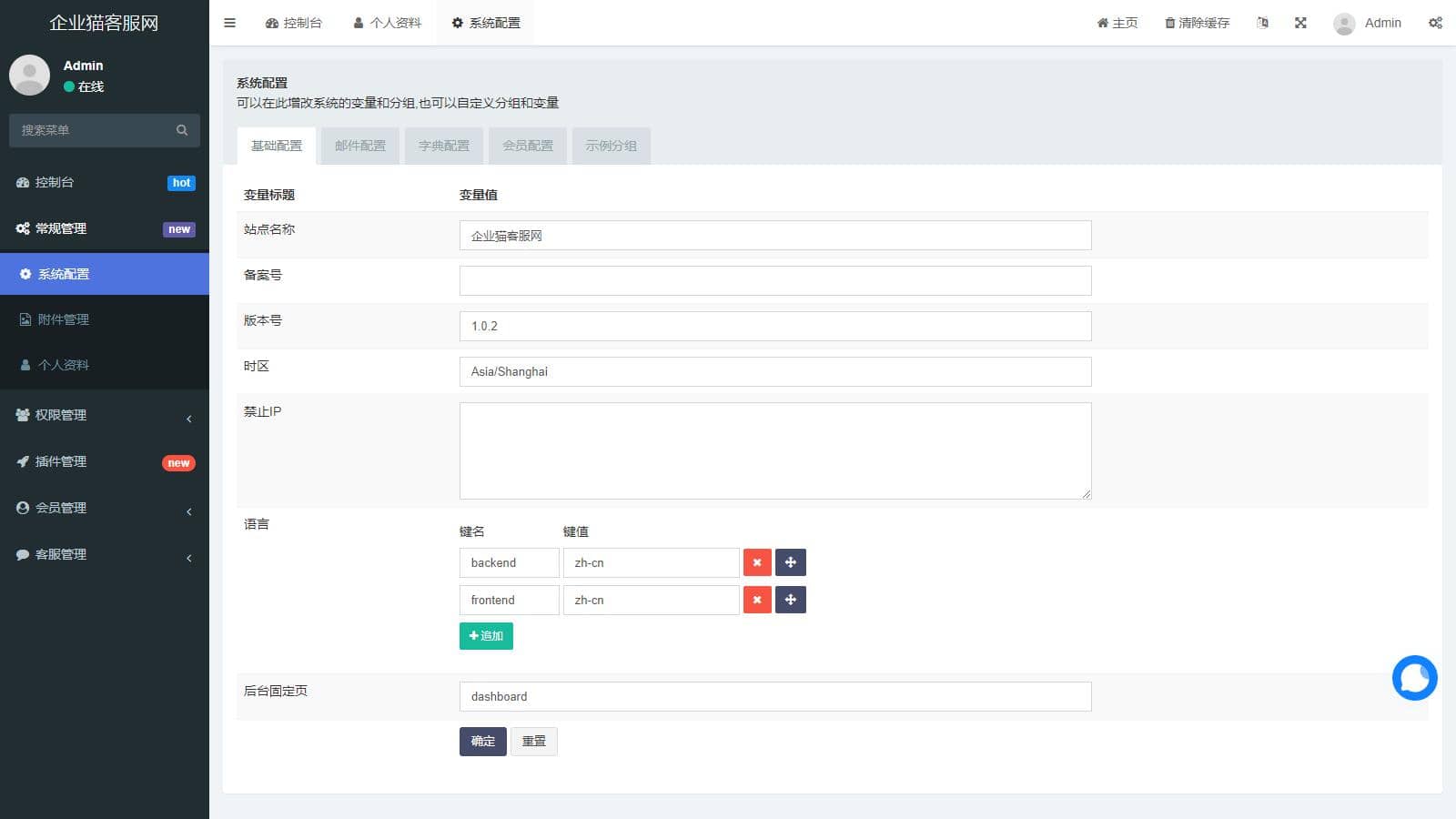Screen dimensions: 1456x819
Task: Switch to the 邮件配置 tab
Action: coord(359,146)
